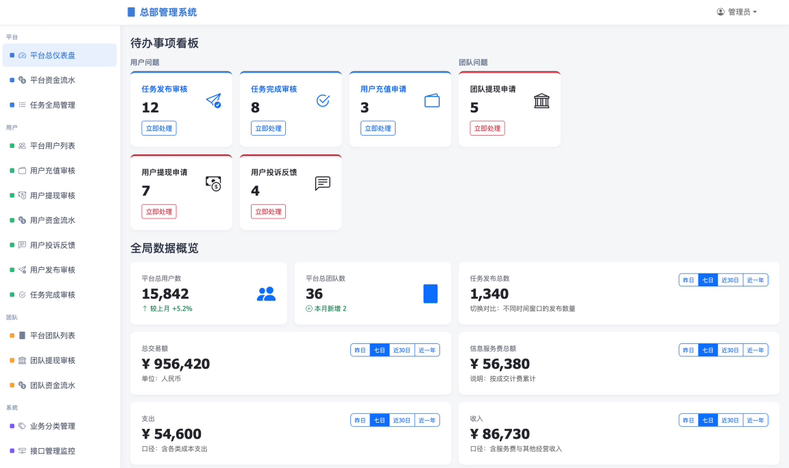Open 平台资金流水 in the sidebar
Viewport: 789px width, 468px height.
pos(52,80)
